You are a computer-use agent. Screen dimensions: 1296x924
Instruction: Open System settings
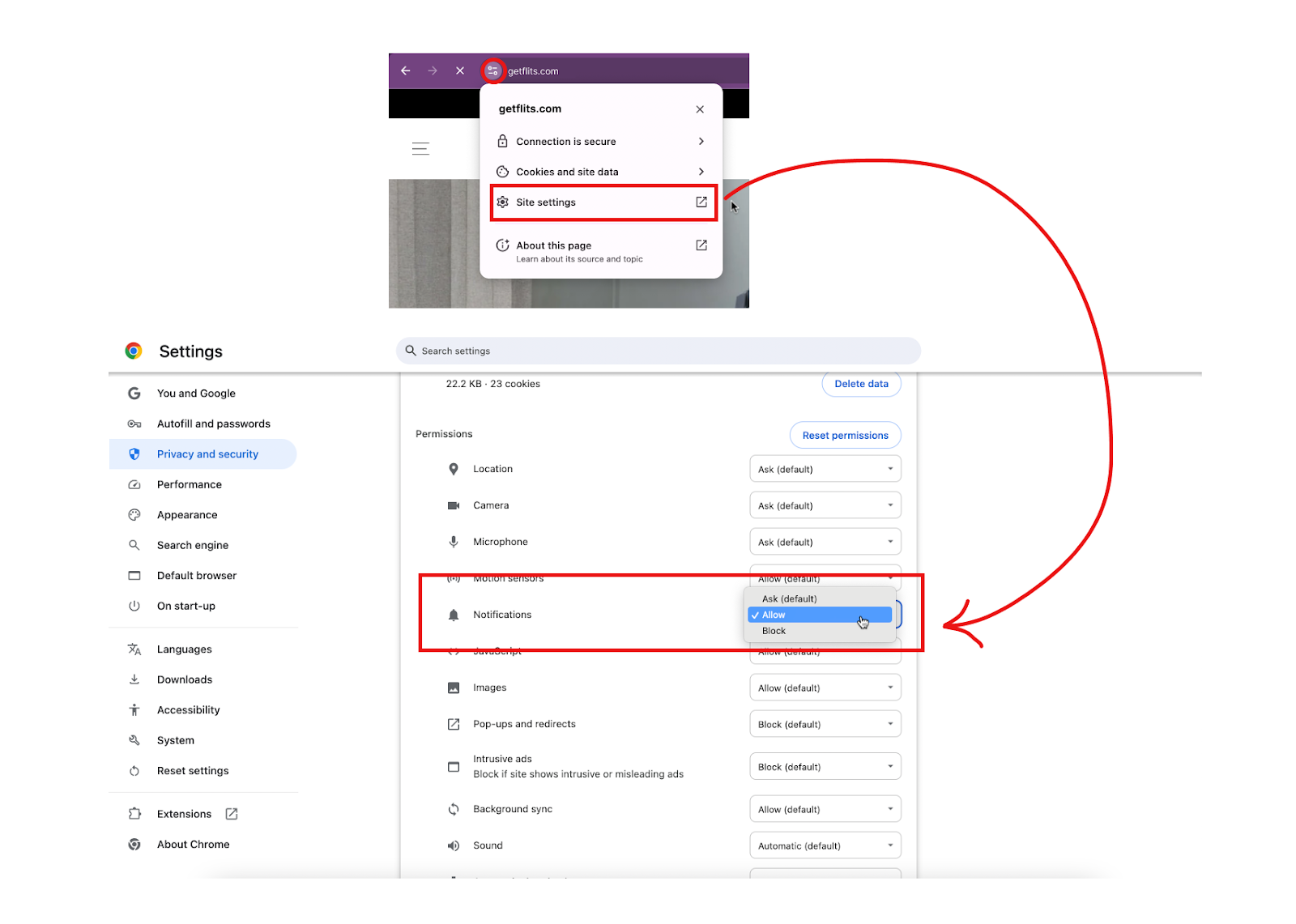pos(202,740)
